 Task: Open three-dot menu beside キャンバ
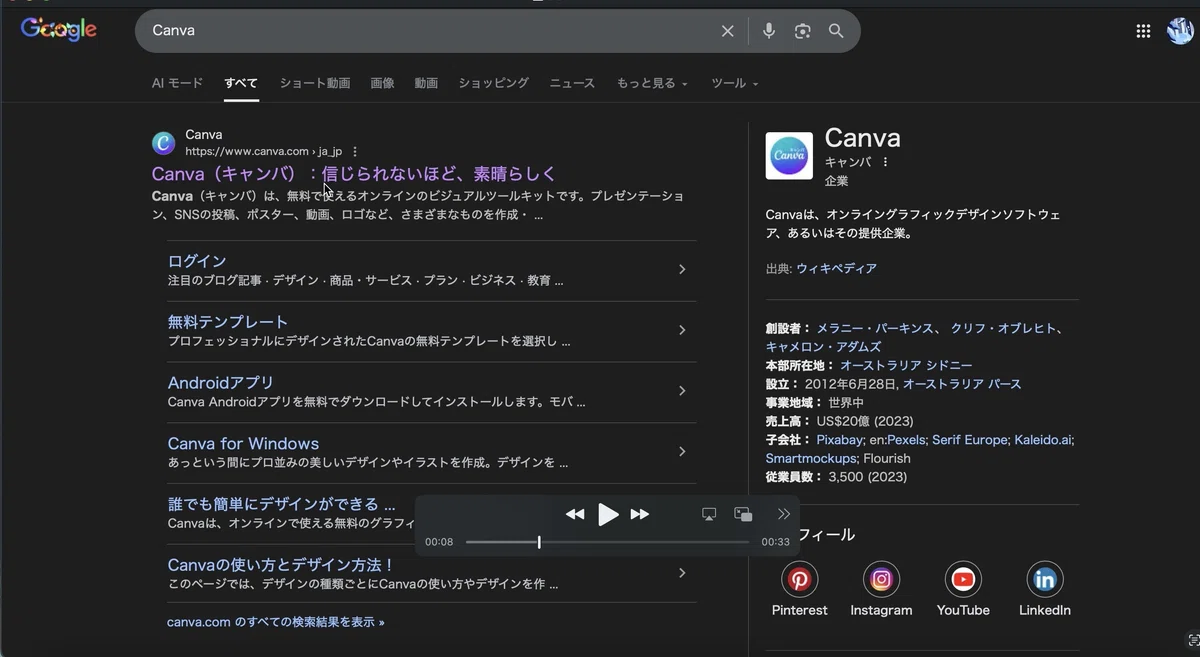[x=885, y=162]
